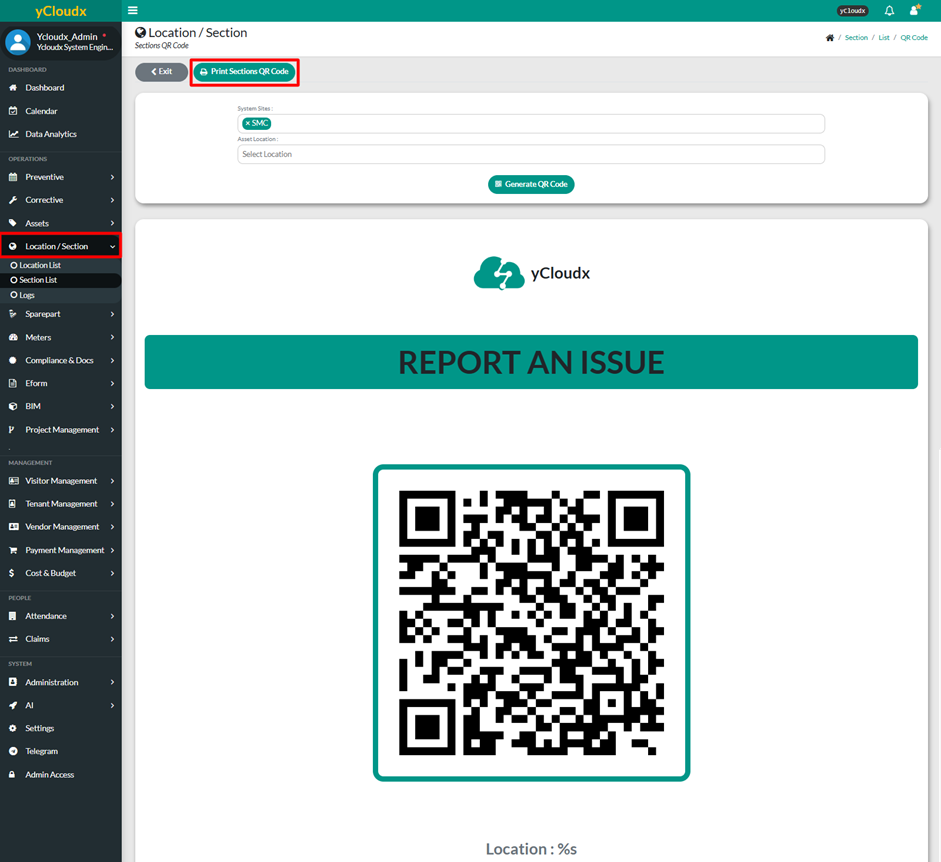
Task: Click the Sparepart icon
Action: tap(13, 314)
